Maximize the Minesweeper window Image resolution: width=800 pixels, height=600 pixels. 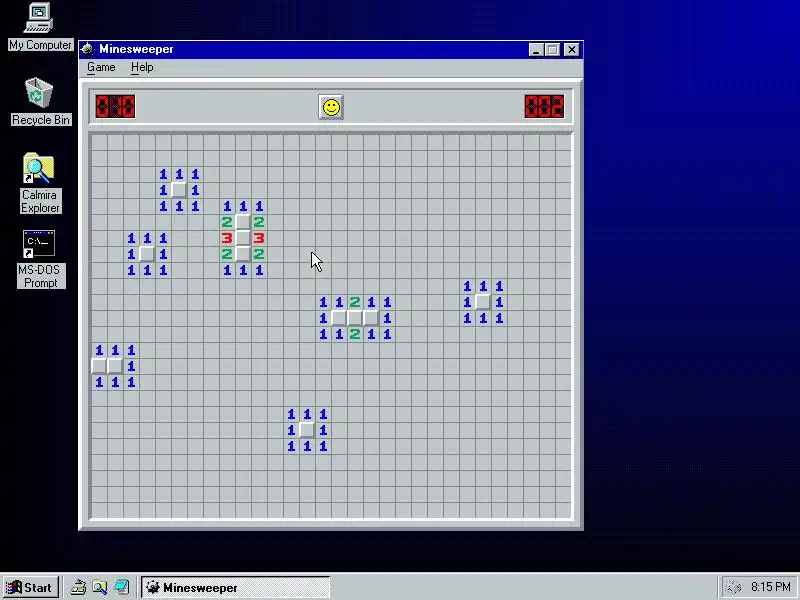[553, 49]
